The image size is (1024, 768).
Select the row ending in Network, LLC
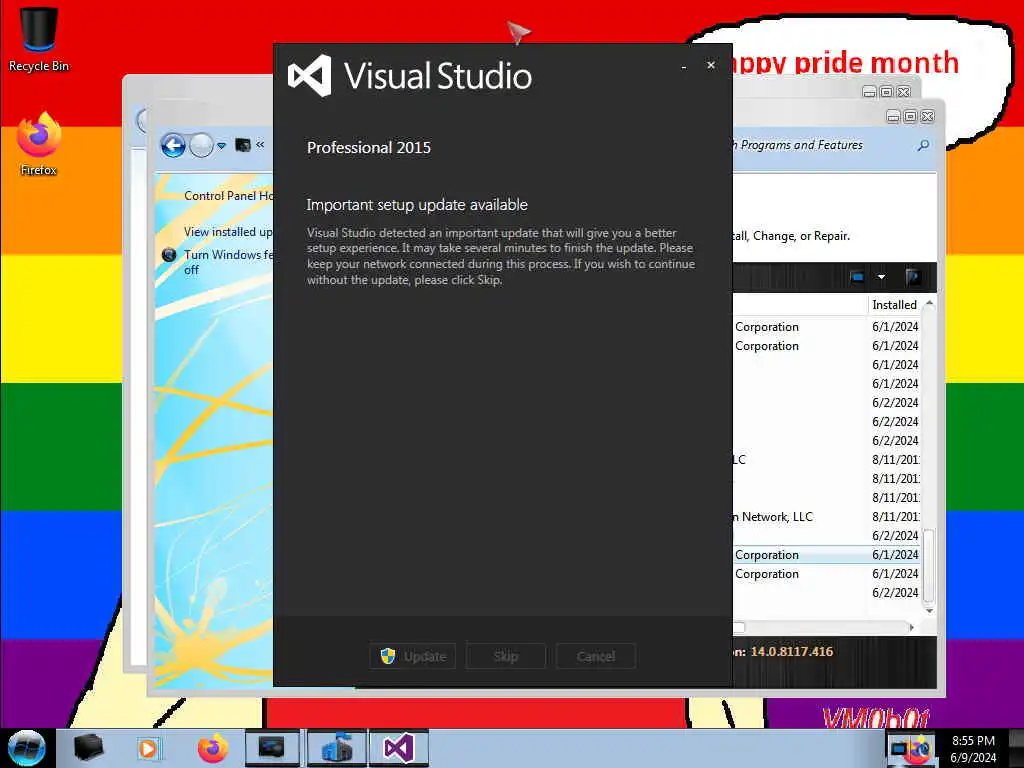[826, 517]
